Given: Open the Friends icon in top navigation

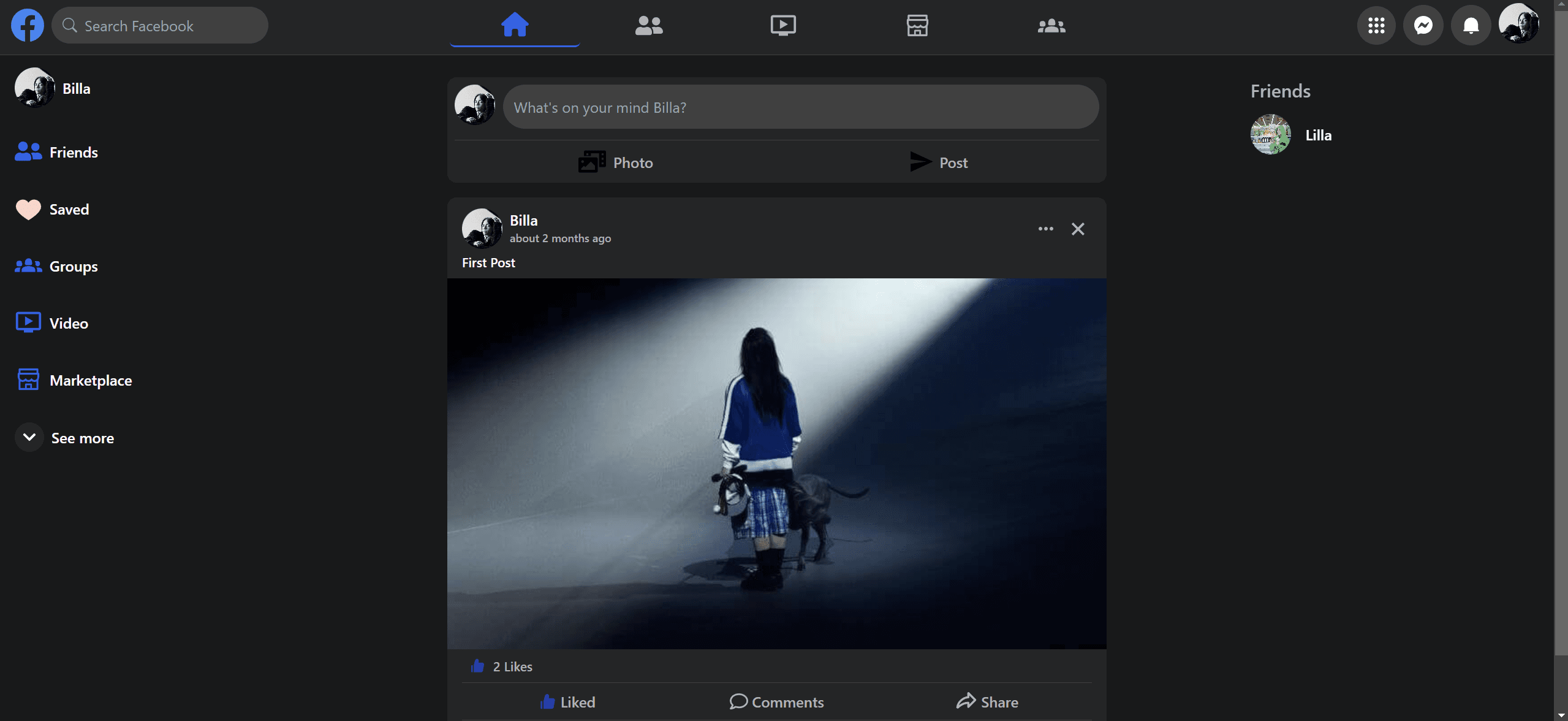Looking at the screenshot, I should pos(649,25).
